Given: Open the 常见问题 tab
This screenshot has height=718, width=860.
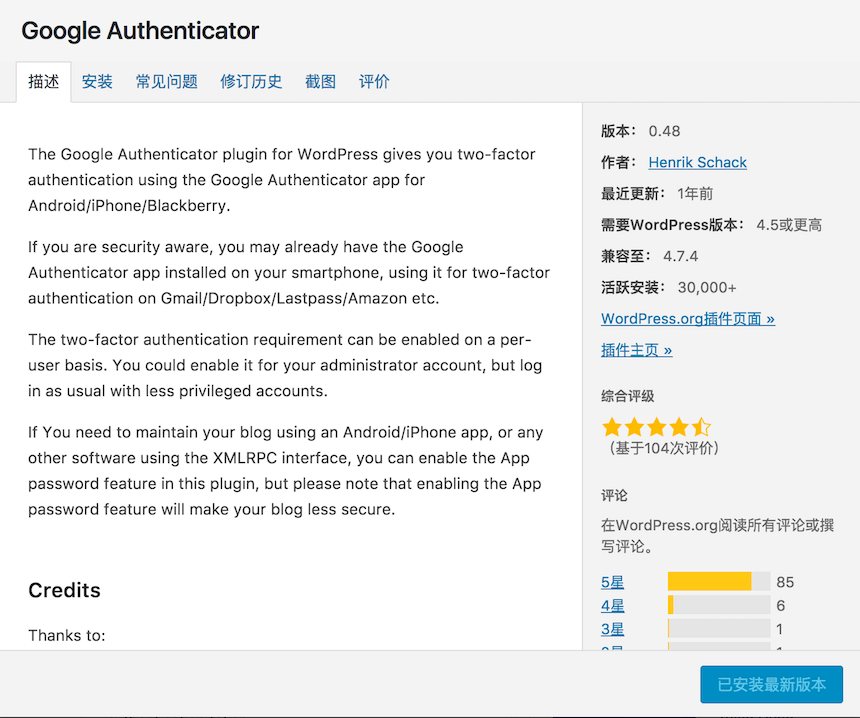Looking at the screenshot, I should point(167,82).
